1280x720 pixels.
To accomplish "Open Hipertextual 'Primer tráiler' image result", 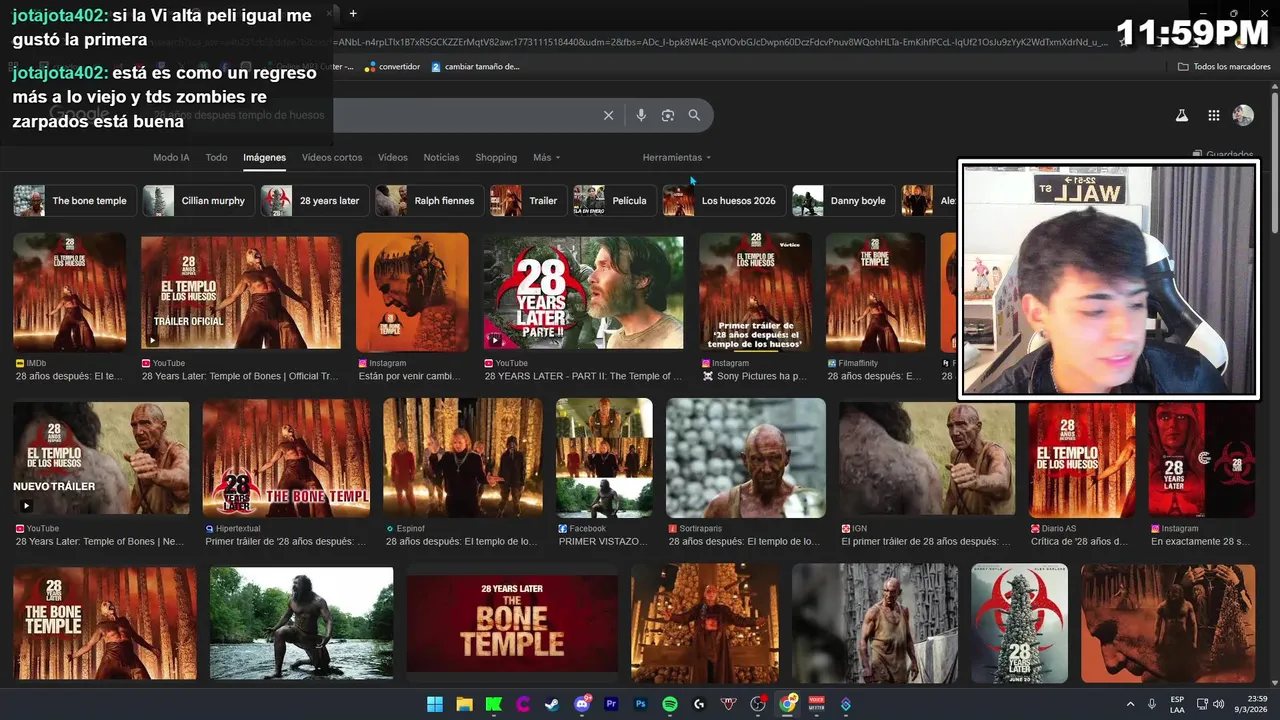I will point(286,458).
